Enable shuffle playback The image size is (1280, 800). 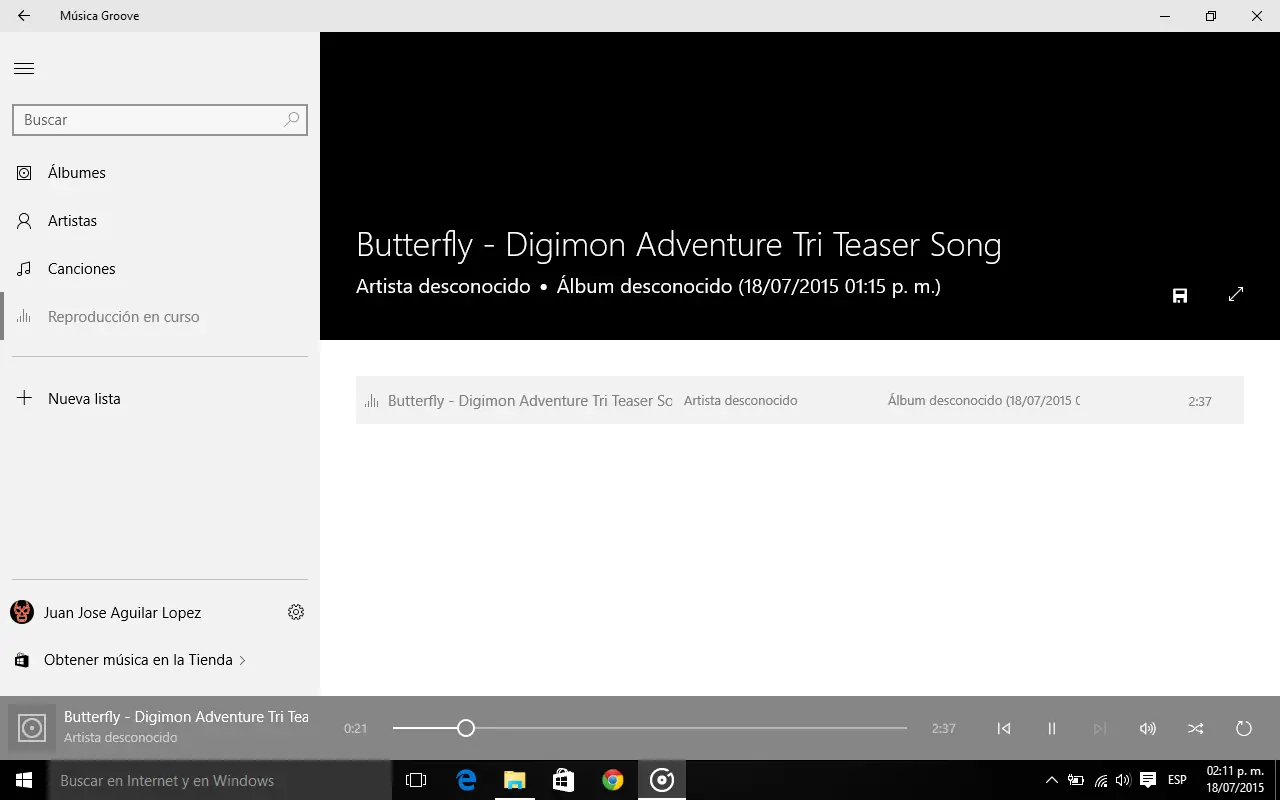coord(1195,728)
